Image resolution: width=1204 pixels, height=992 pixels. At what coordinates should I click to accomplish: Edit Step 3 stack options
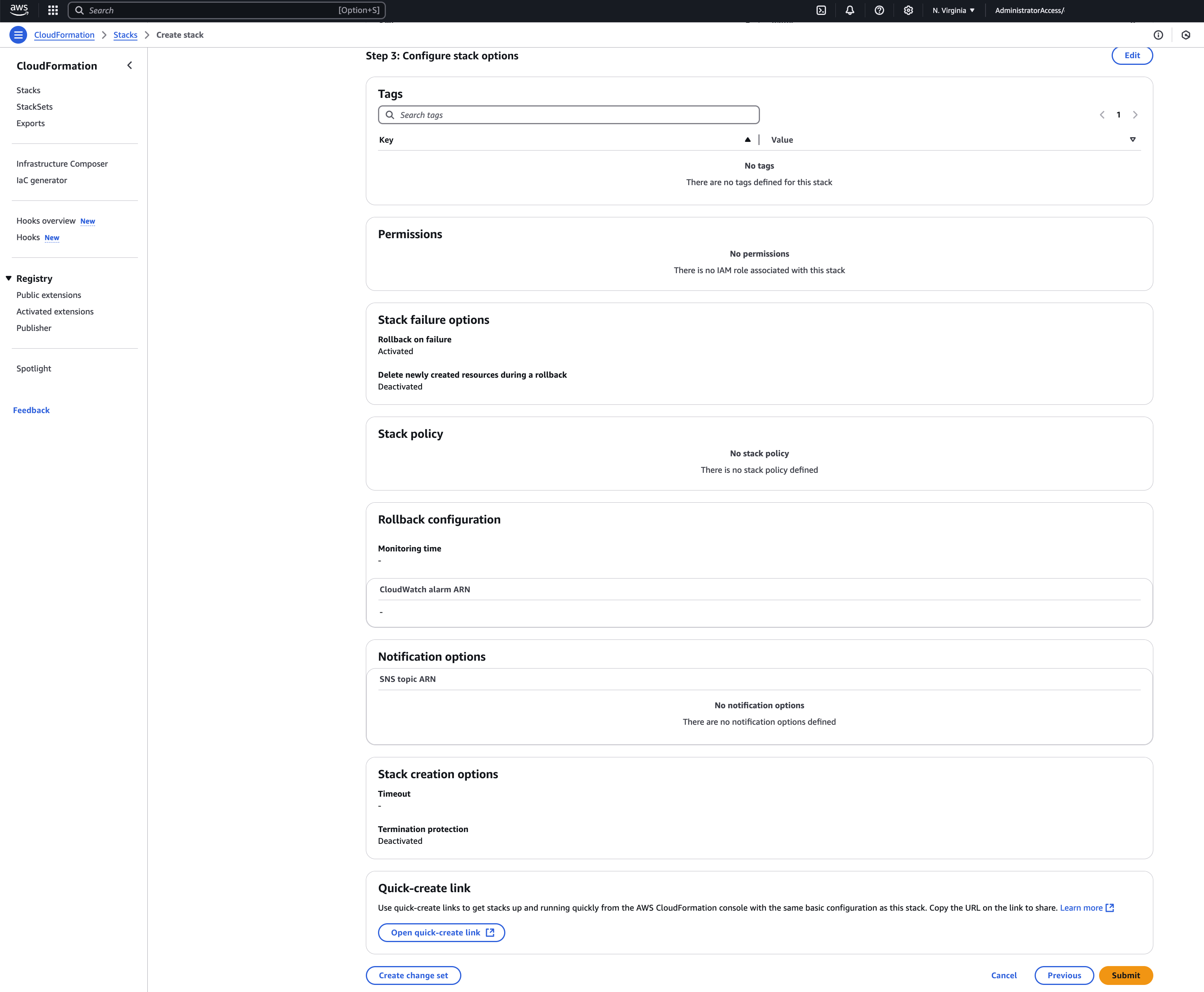coord(1132,55)
